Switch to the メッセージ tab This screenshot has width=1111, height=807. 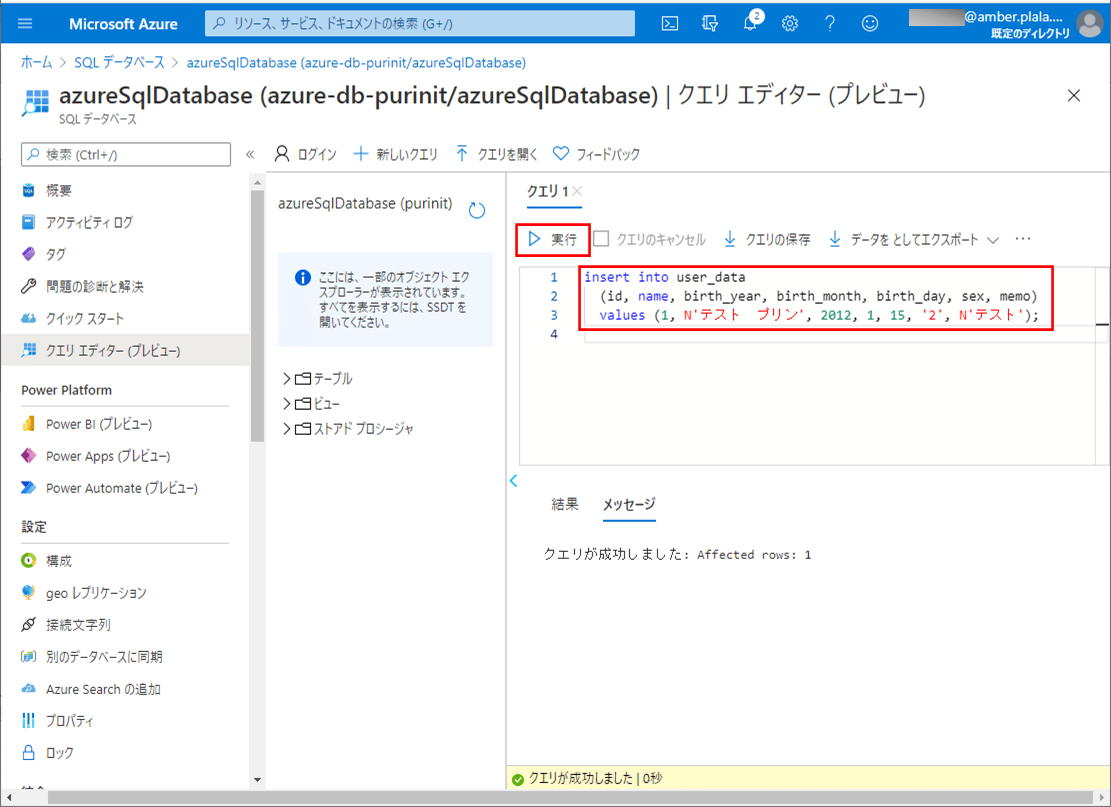pyautogui.click(x=629, y=504)
